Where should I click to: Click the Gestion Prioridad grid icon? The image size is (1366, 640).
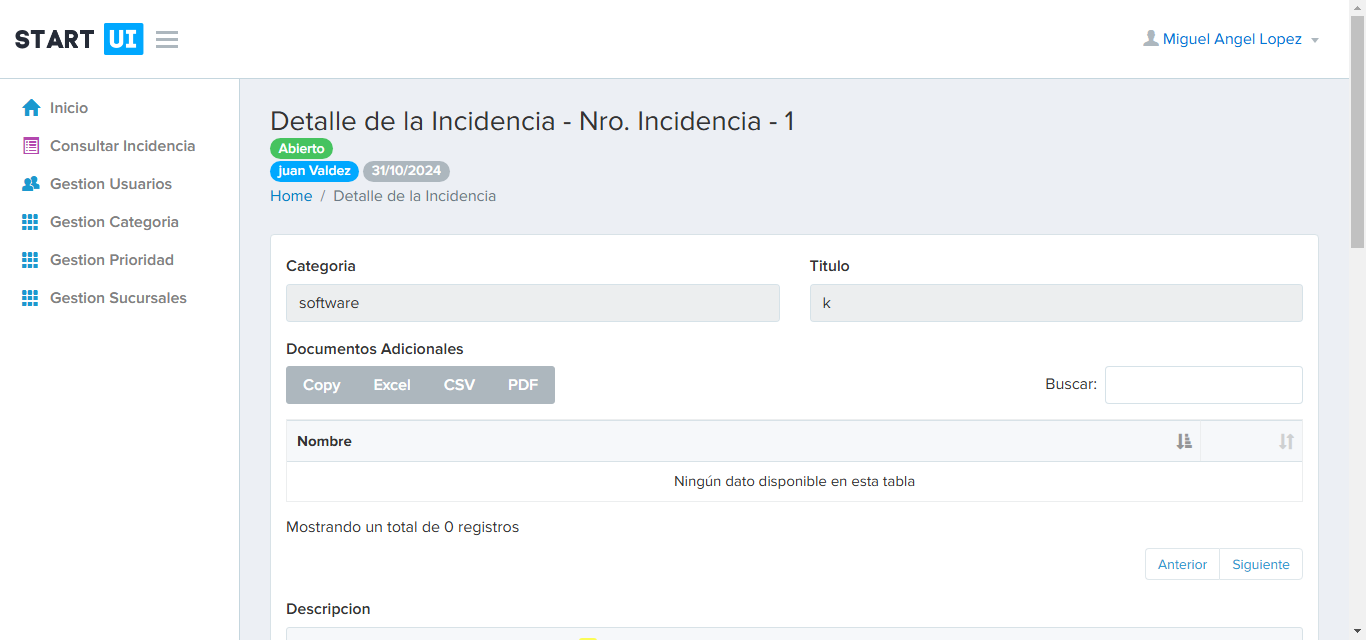point(31,260)
